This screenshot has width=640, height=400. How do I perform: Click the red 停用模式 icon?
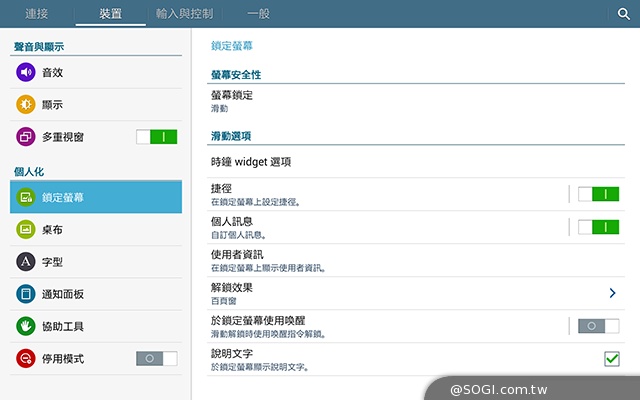pos(26,358)
